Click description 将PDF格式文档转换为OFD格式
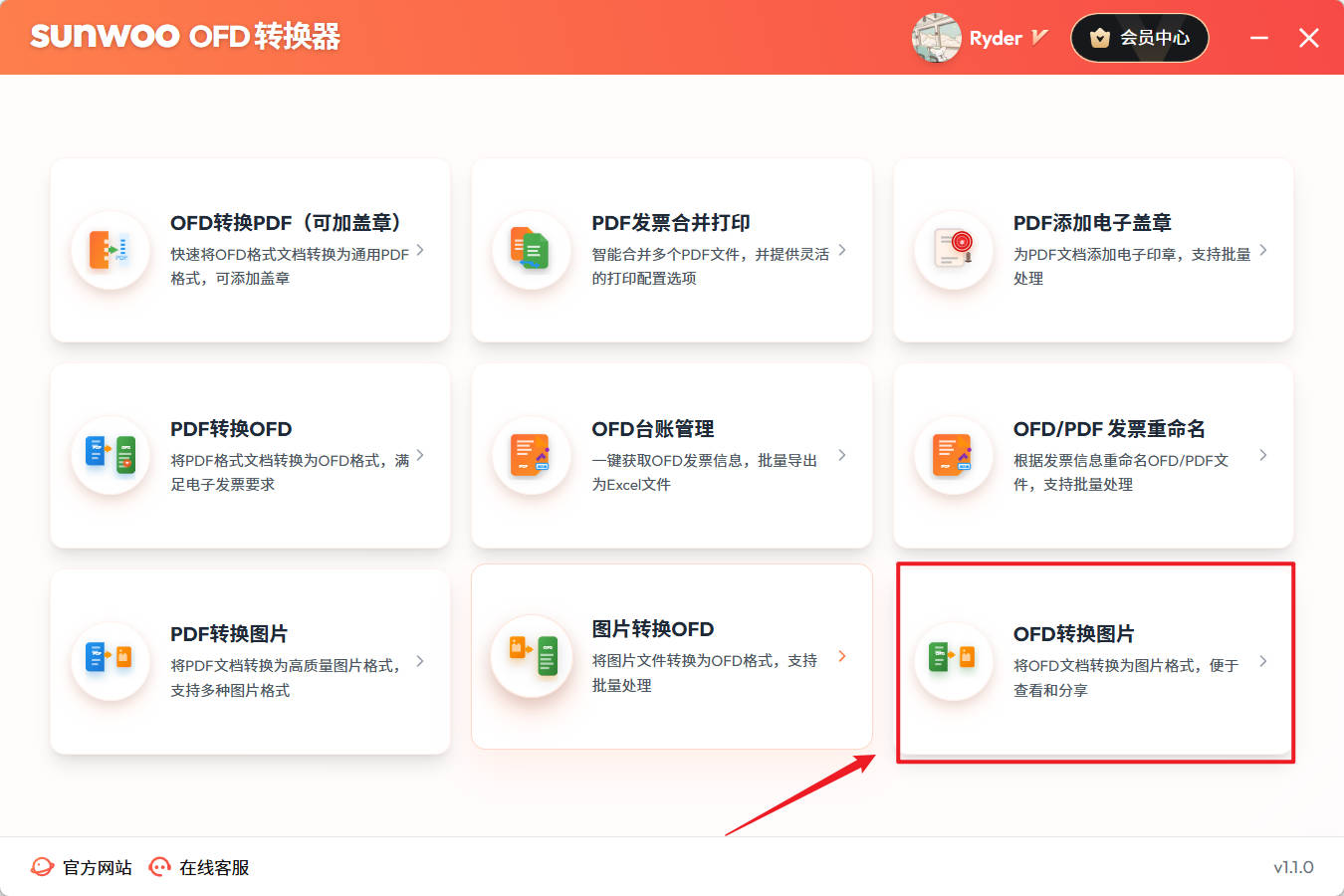 pyautogui.click(x=290, y=472)
